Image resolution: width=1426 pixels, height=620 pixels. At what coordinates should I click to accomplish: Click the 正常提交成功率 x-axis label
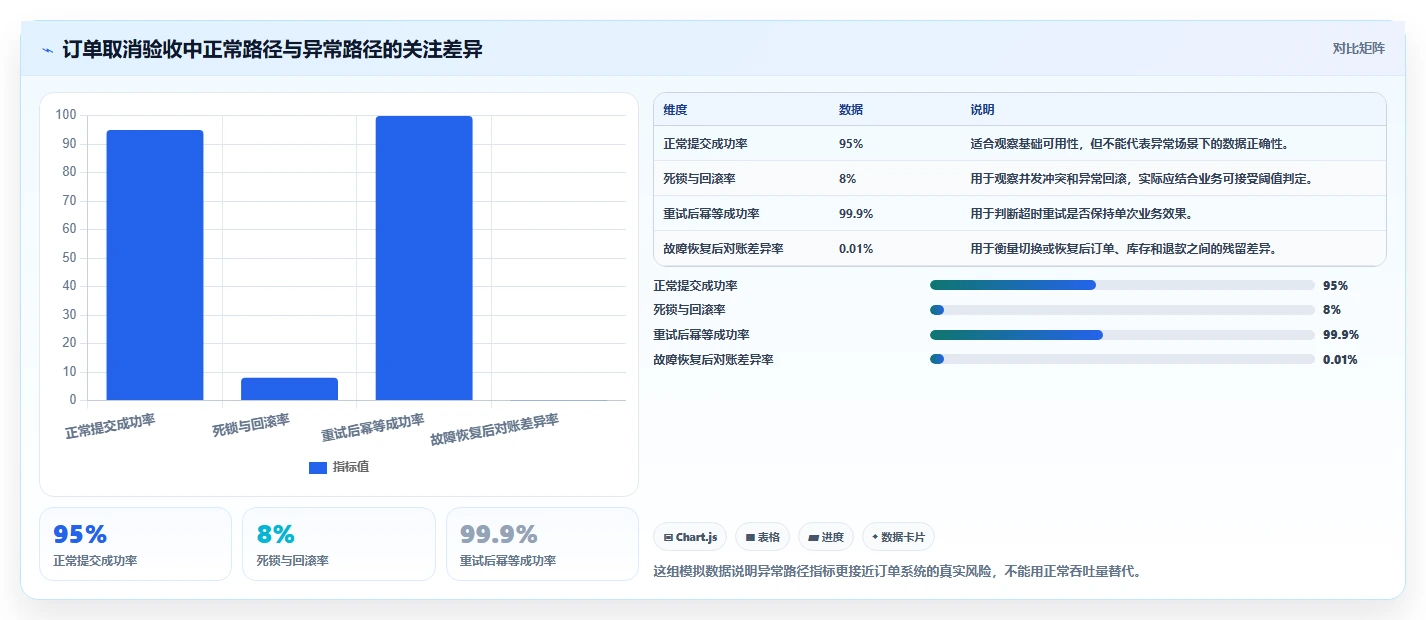click(110, 426)
